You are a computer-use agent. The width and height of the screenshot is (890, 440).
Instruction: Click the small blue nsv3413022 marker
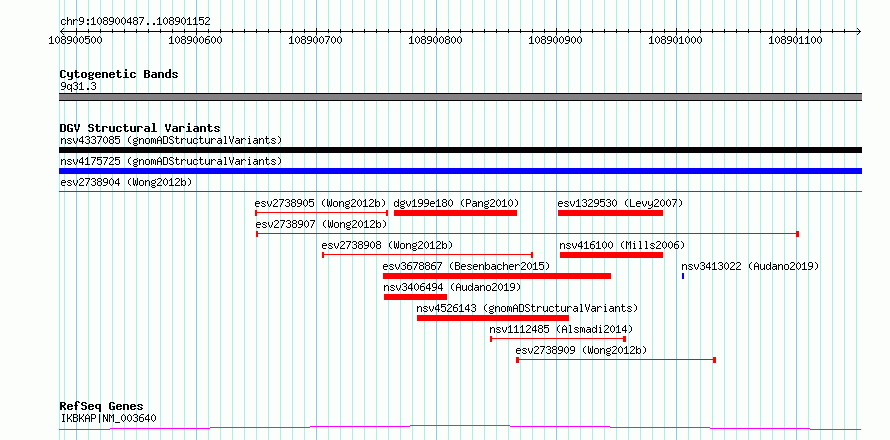(x=683, y=276)
